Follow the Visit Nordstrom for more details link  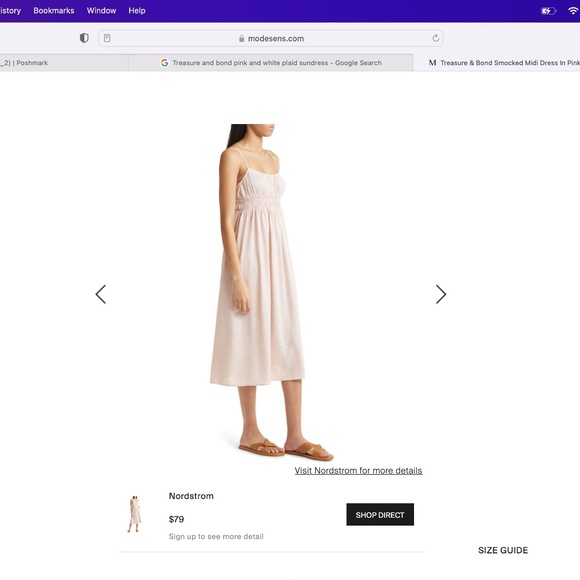[358, 471]
